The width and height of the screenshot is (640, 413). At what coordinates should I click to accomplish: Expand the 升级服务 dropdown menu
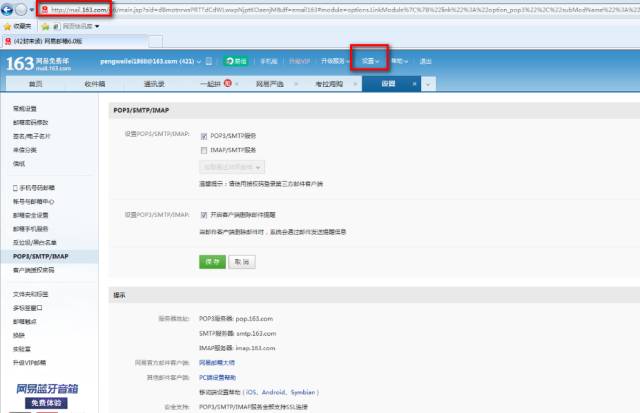pyautogui.click(x=334, y=61)
